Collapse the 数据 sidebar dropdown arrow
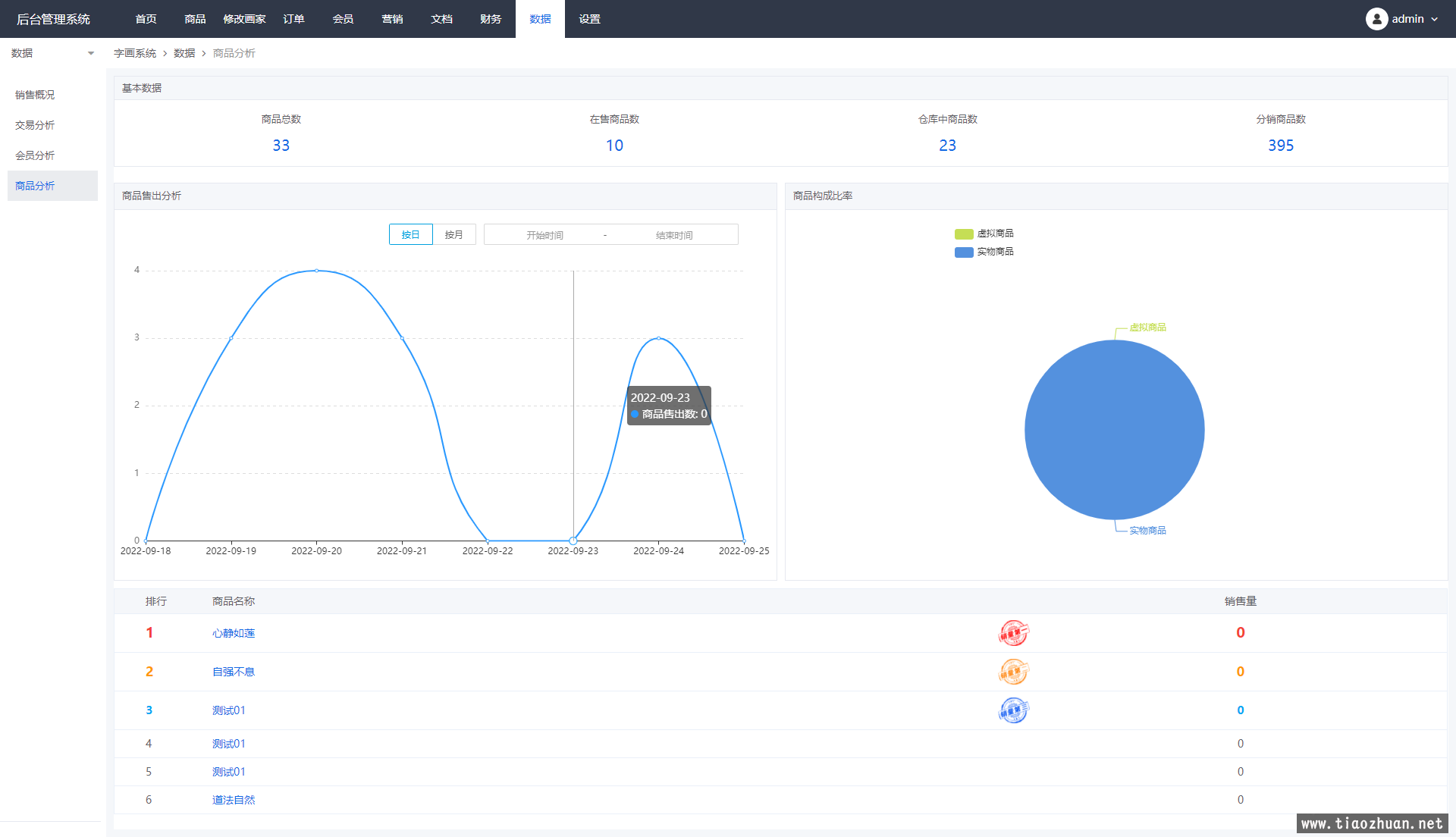This screenshot has height=837, width=1456. (91, 53)
